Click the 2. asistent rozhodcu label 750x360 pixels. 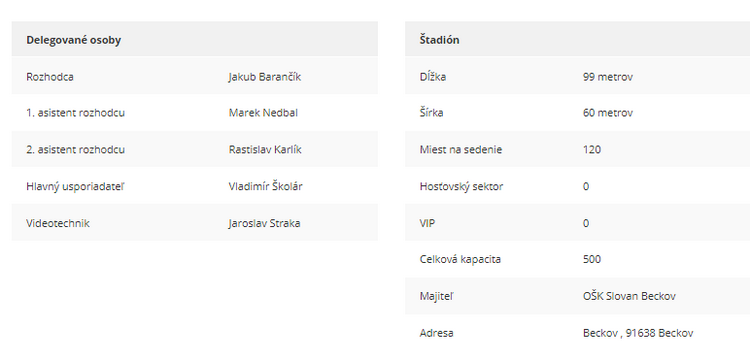[x=76, y=150]
